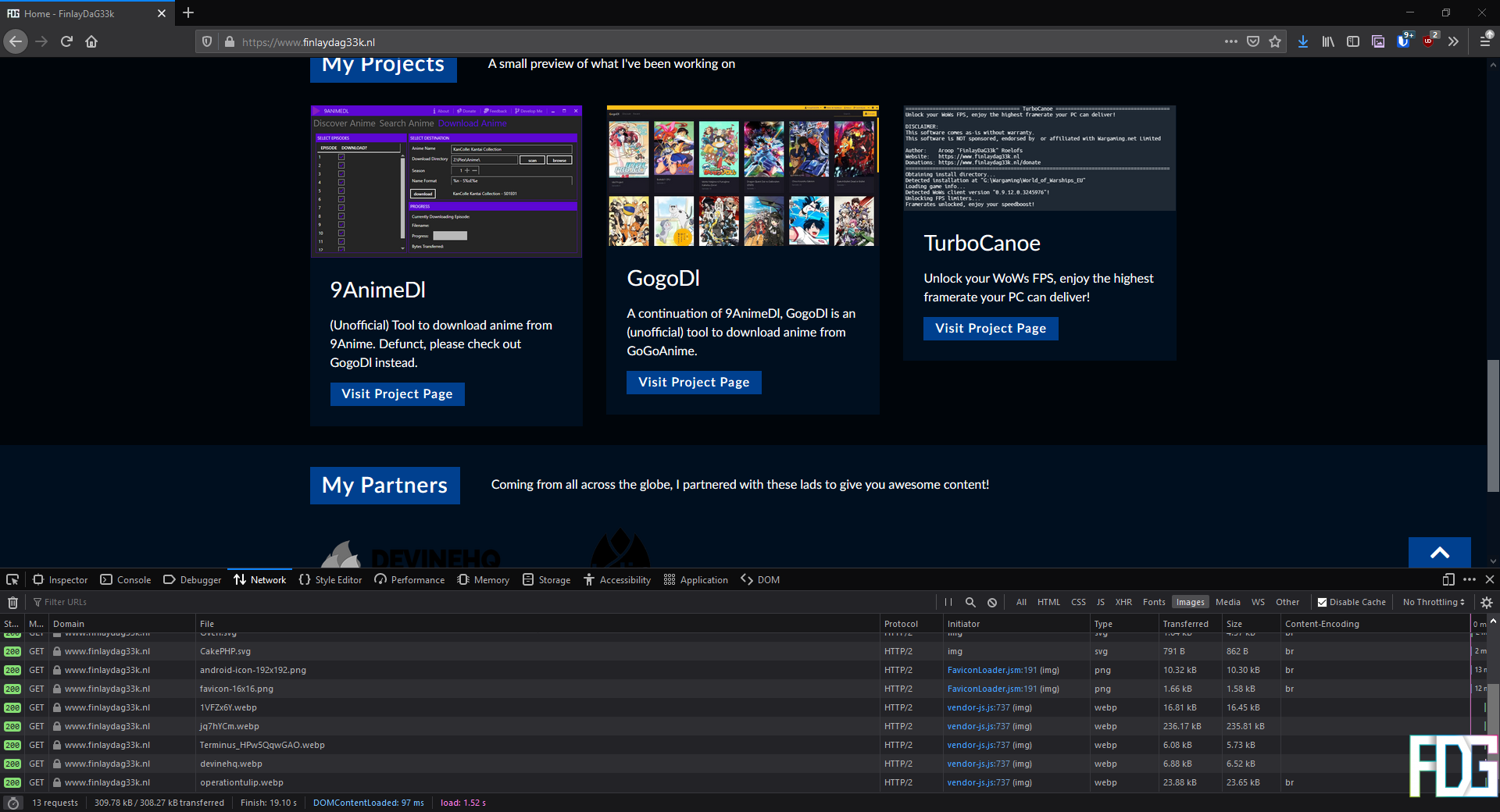
Task: Activate the element picker icon in DevTools
Action: pos(12,580)
